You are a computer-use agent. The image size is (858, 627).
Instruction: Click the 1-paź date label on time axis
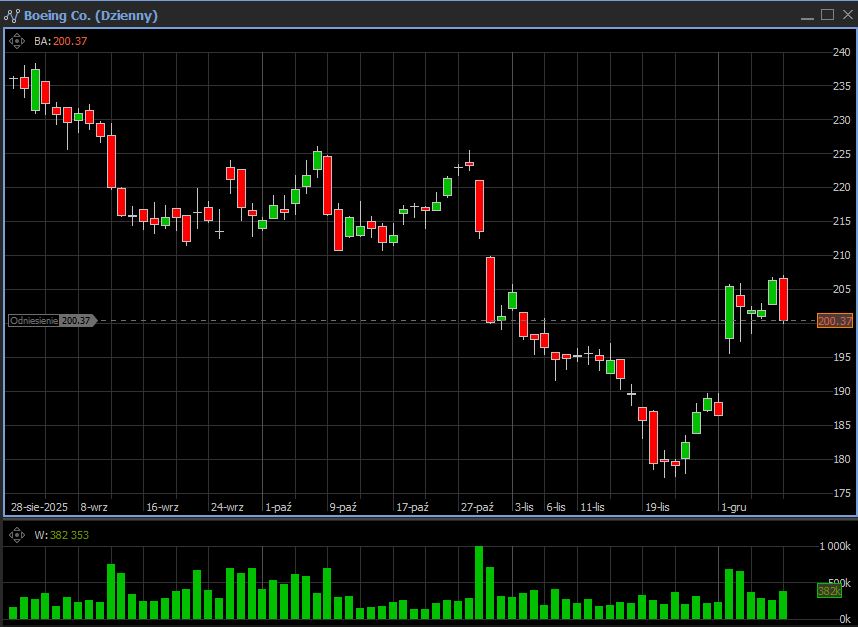(x=278, y=507)
